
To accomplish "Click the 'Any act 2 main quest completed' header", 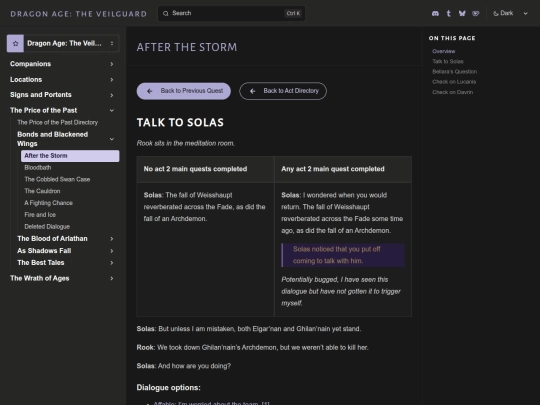I will (x=333, y=169).
